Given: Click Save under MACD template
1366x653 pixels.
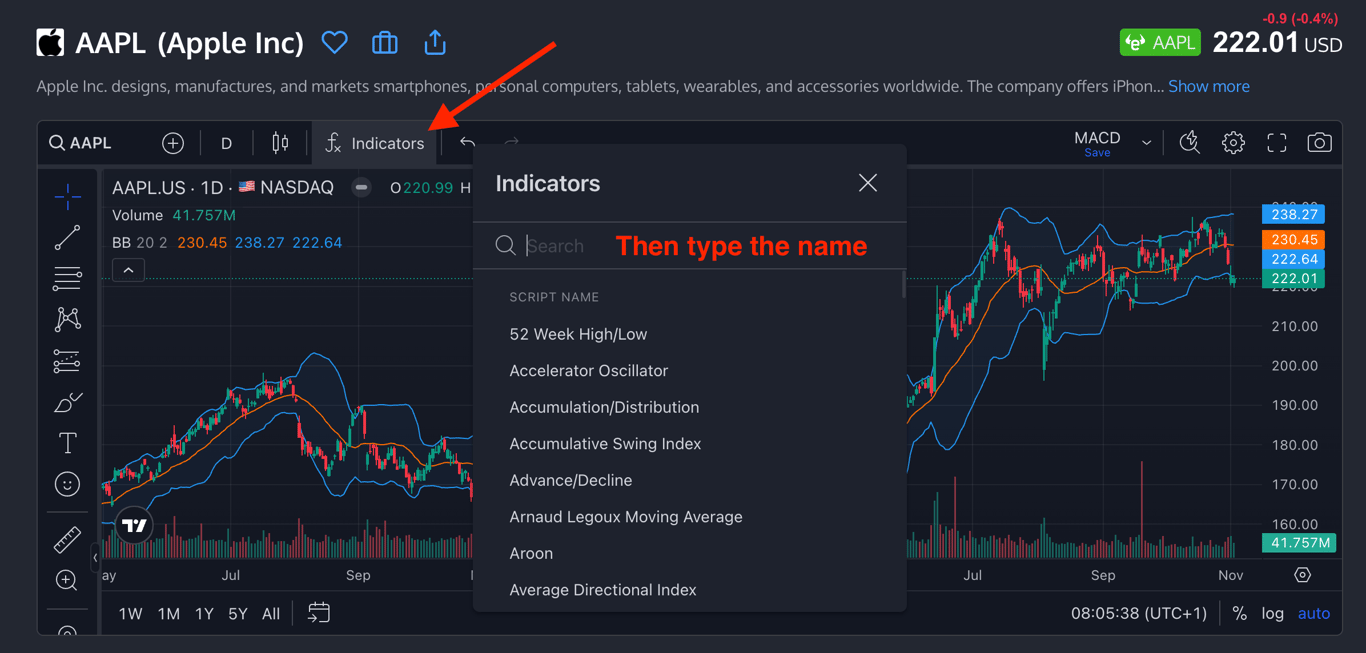Looking at the screenshot, I should pyautogui.click(x=1097, y=153).
